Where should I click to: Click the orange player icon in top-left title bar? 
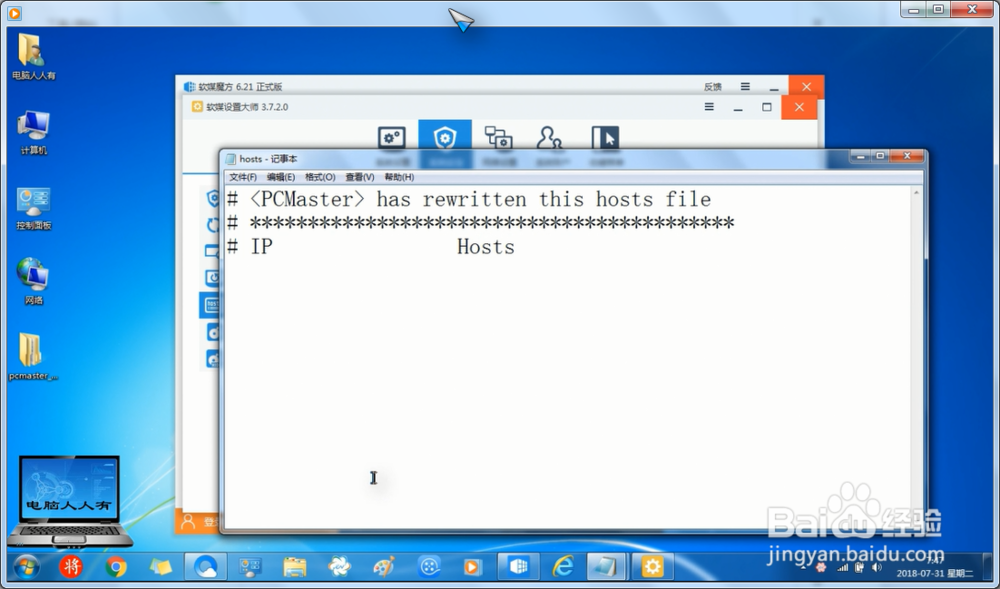point(14,12)
